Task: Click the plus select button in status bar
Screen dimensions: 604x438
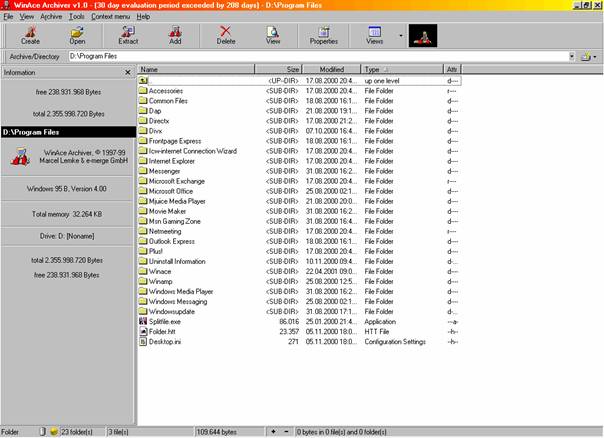Action: pyautogui.click(x=273, y=431)
